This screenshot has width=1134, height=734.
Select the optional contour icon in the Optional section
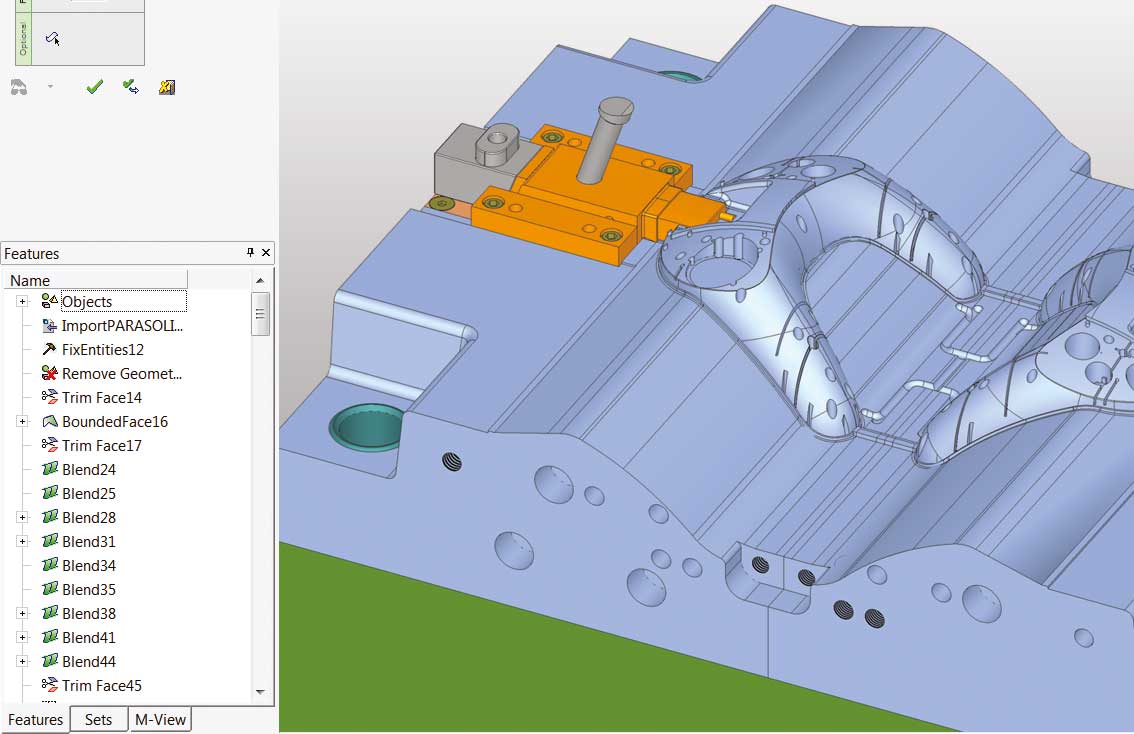(x=52, y=38)
